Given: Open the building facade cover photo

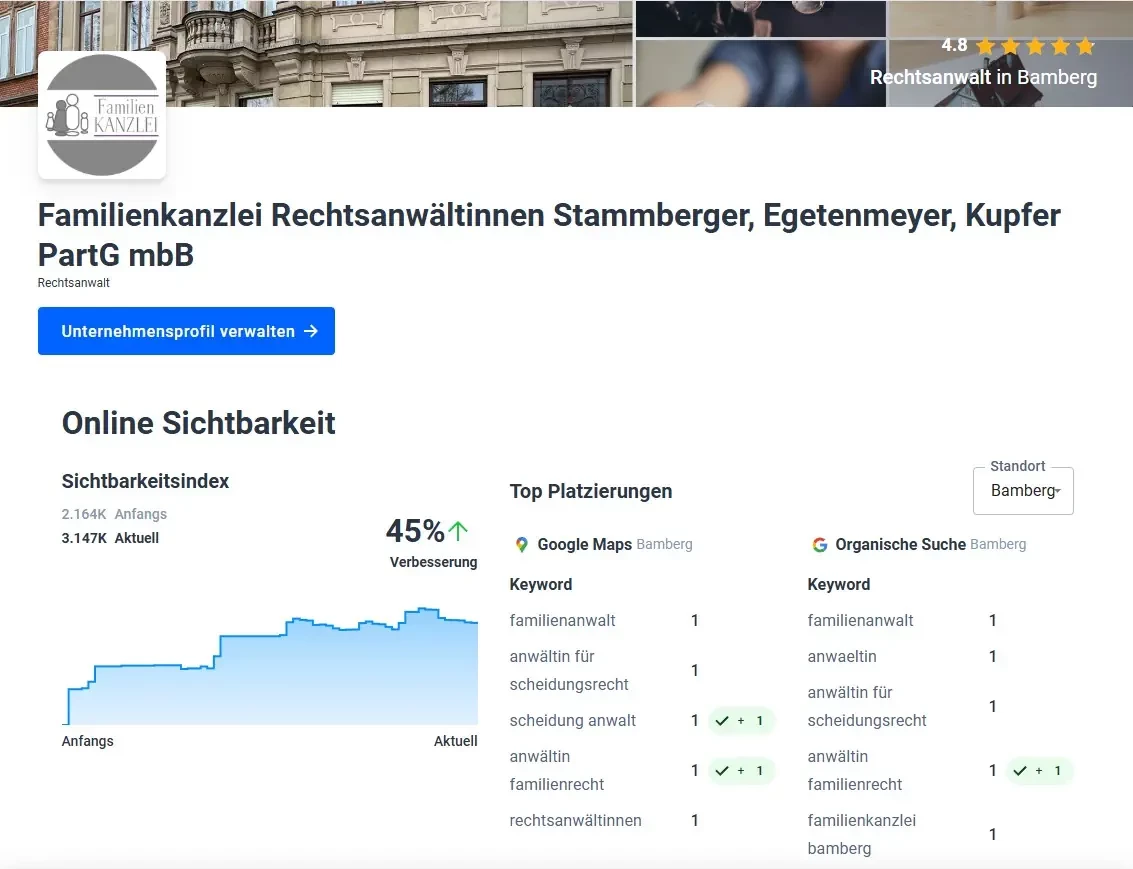Looking at the screenshot, I should pos(400,50).
